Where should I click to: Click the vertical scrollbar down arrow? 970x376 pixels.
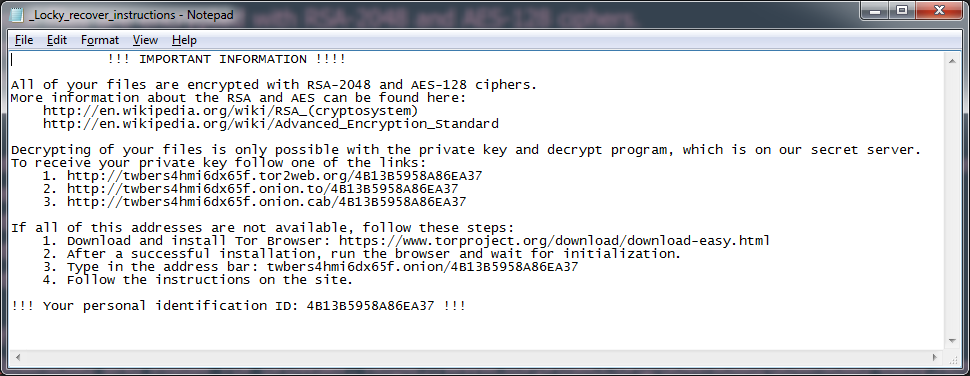tap(951, 341)
